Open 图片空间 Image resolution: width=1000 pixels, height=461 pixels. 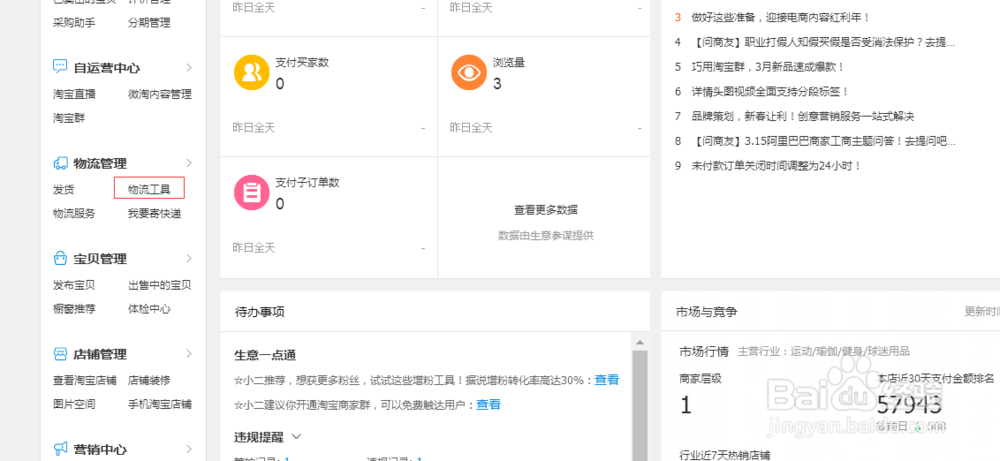[74, 404]
